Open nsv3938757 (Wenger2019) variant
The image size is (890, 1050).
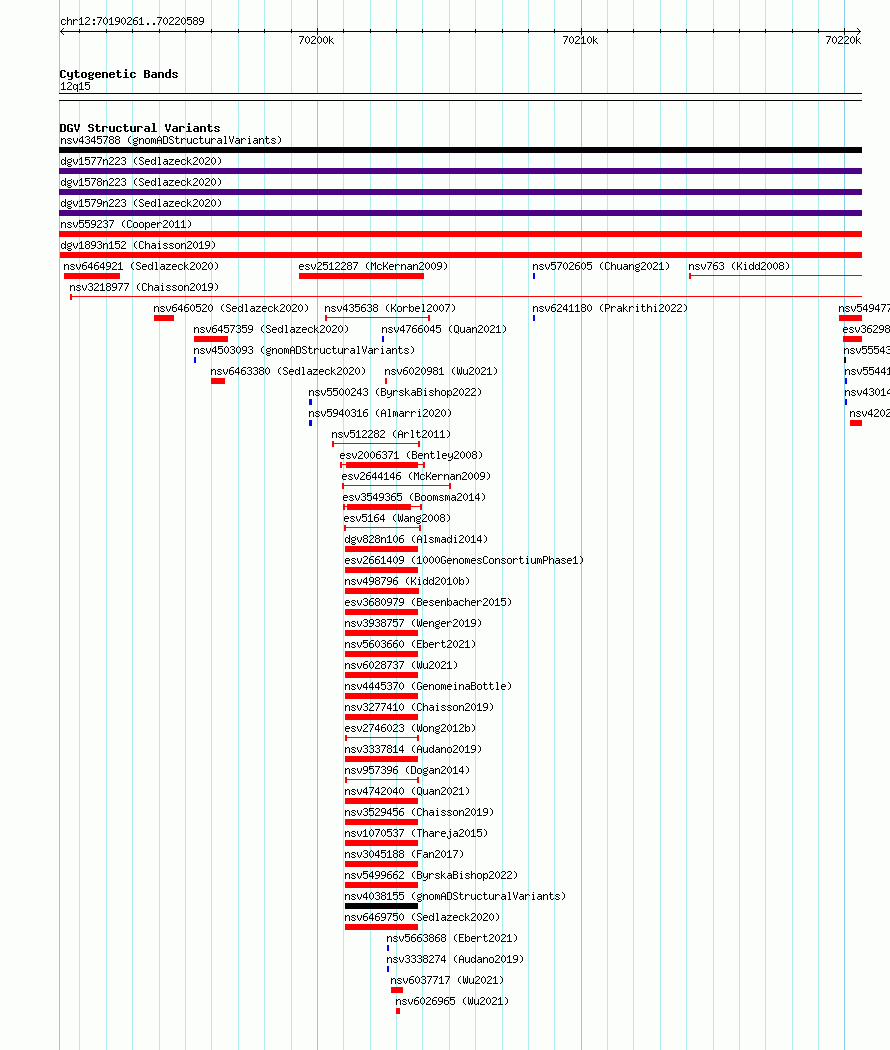(x=413, y=623)
